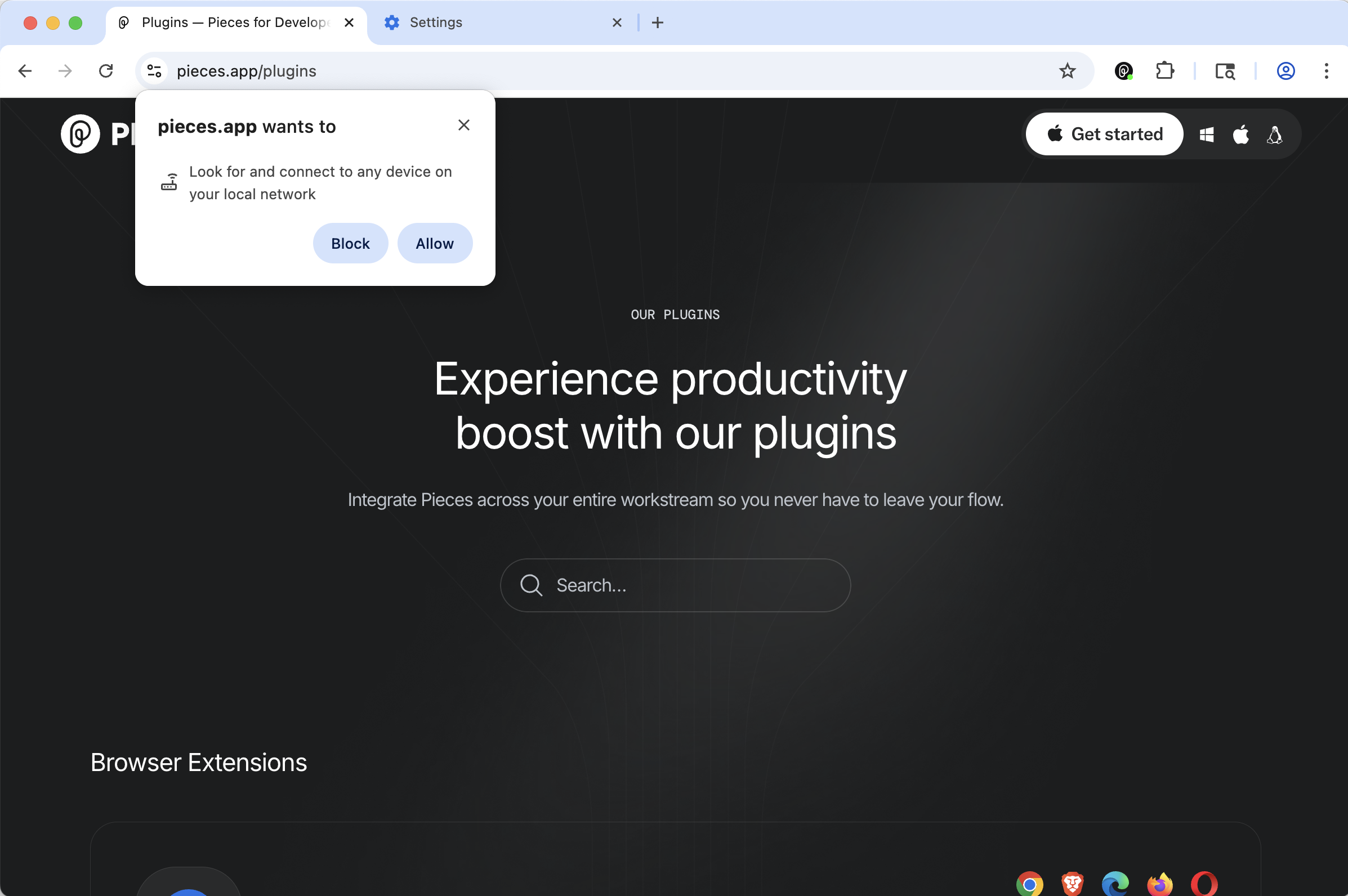Click the Opera browser icon
Screen dimensions: 1348x896
click(1203, 883)
